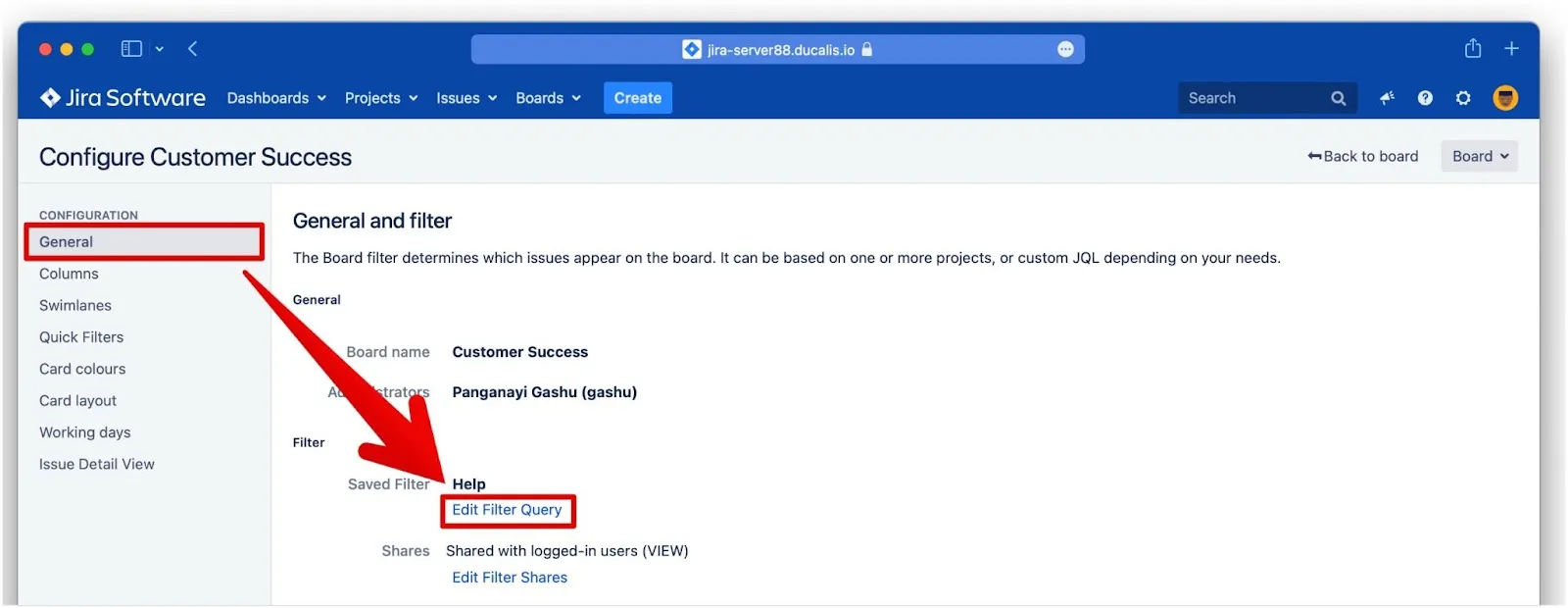Select Columns in configuration sidebar
1568x608 pixels.
69,274
